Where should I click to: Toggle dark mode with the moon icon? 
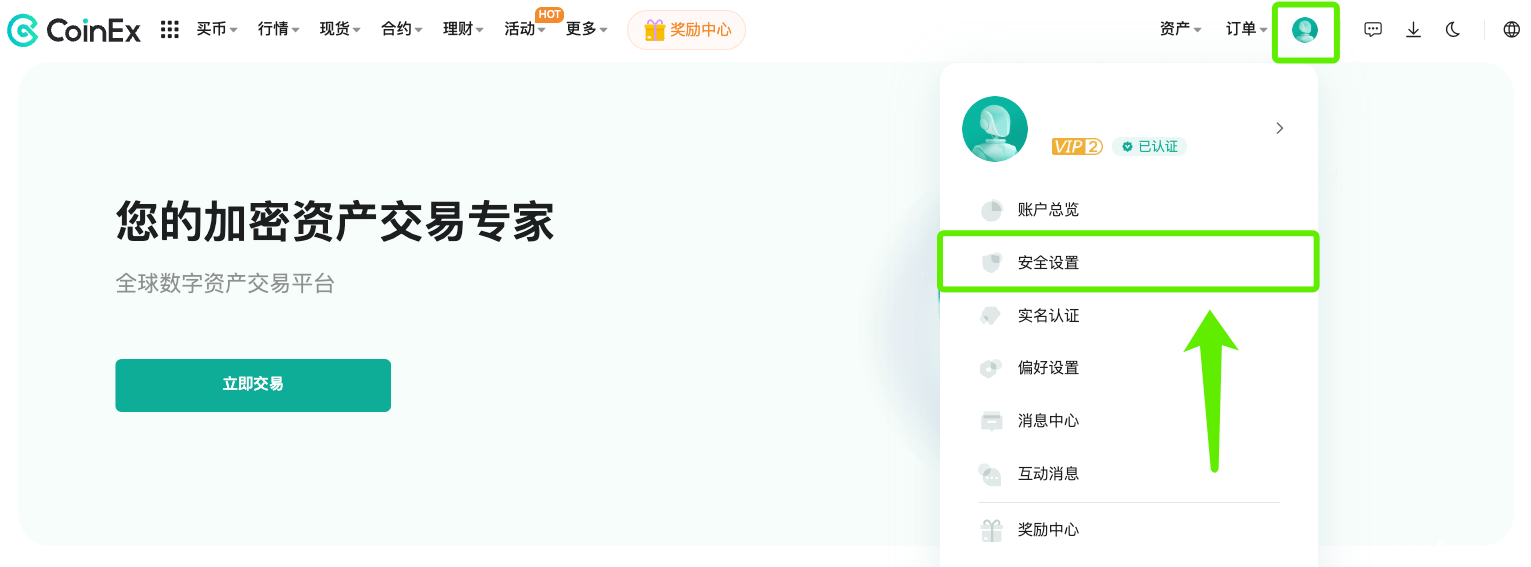tap(1453, 30)
